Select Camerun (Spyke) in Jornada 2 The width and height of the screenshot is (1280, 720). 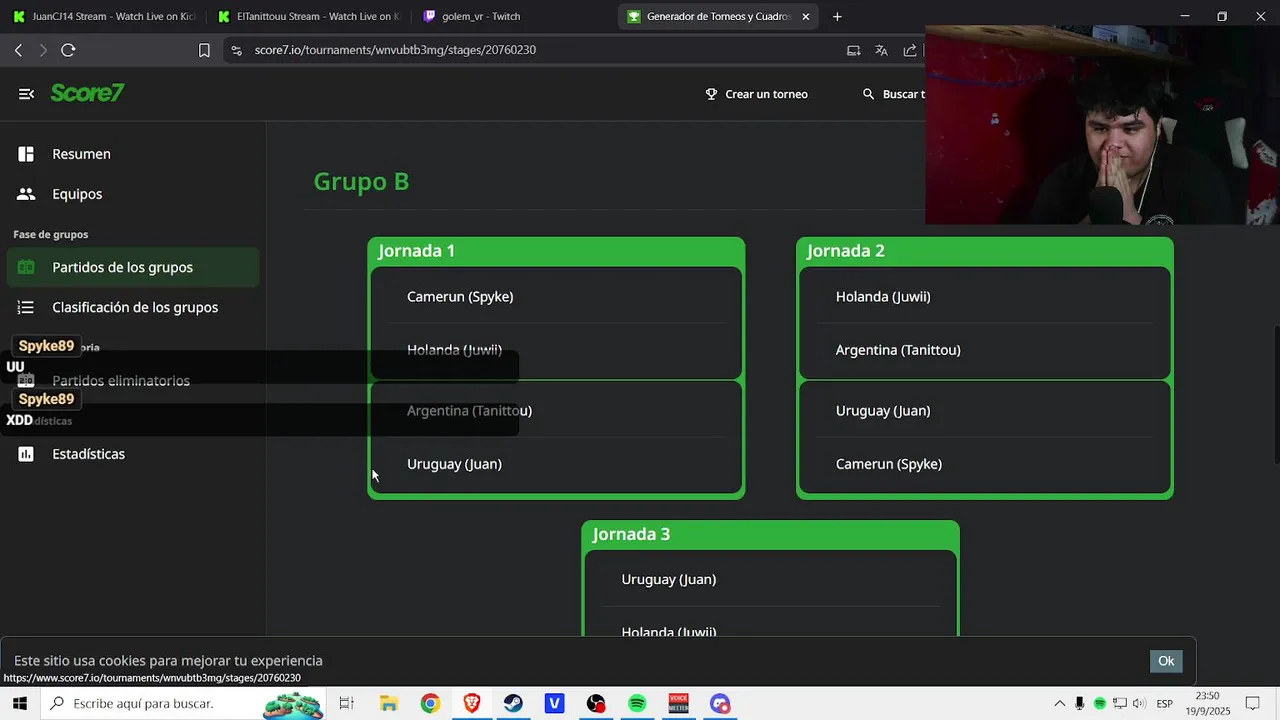[888, 464]
